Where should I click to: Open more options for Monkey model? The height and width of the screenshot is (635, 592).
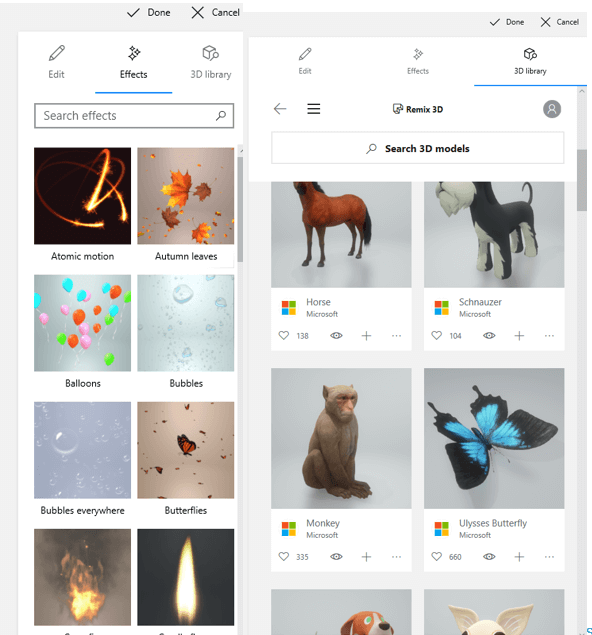[396, 557]
